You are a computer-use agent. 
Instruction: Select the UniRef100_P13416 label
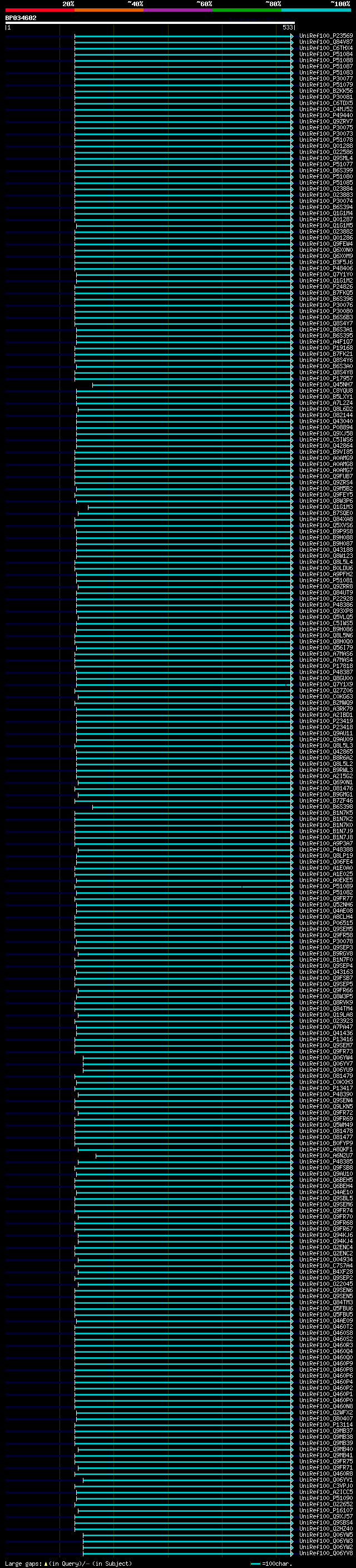326,1040
